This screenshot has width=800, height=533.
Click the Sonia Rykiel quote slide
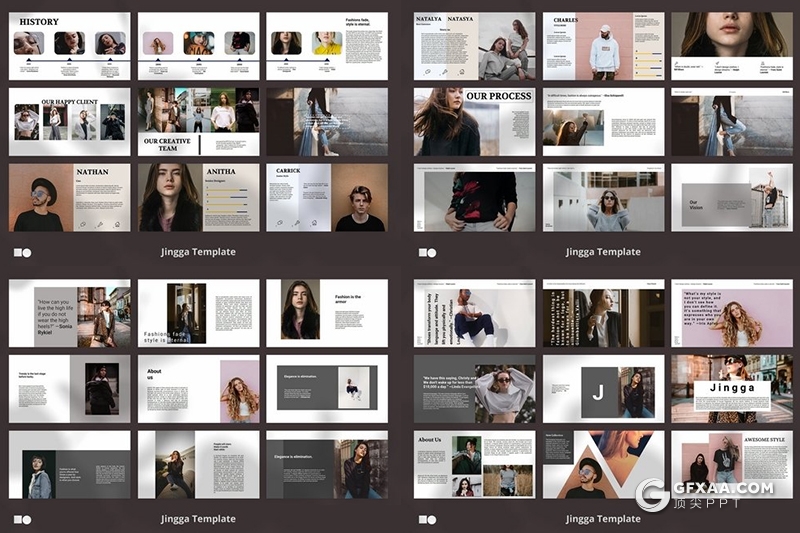[x=69, y=313]
